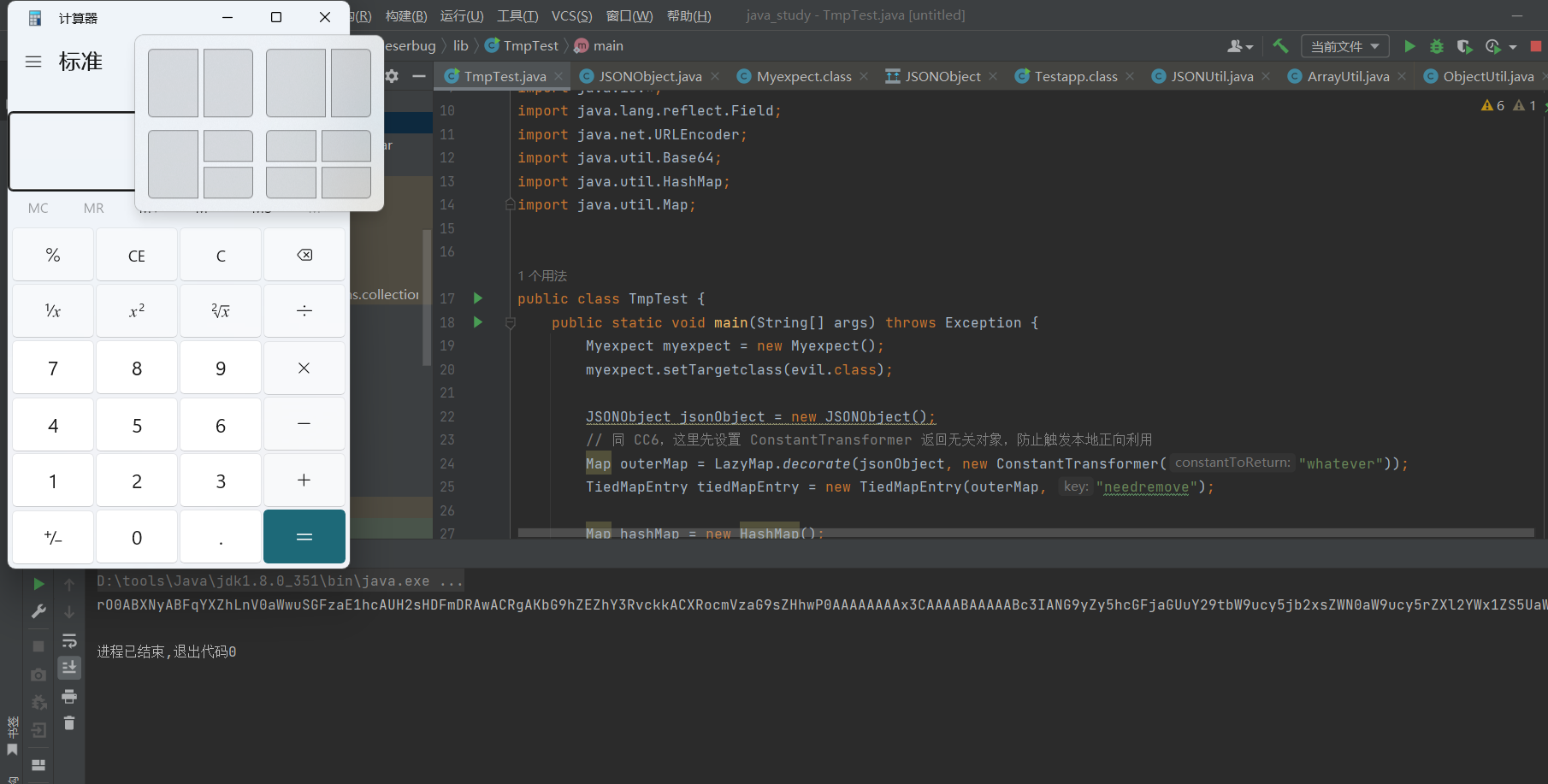Image resolution: width=1548 pixels, height=784 pixels.
Task: Open the calculator navigation hamburger menu
Action: (x=33, y=62)
